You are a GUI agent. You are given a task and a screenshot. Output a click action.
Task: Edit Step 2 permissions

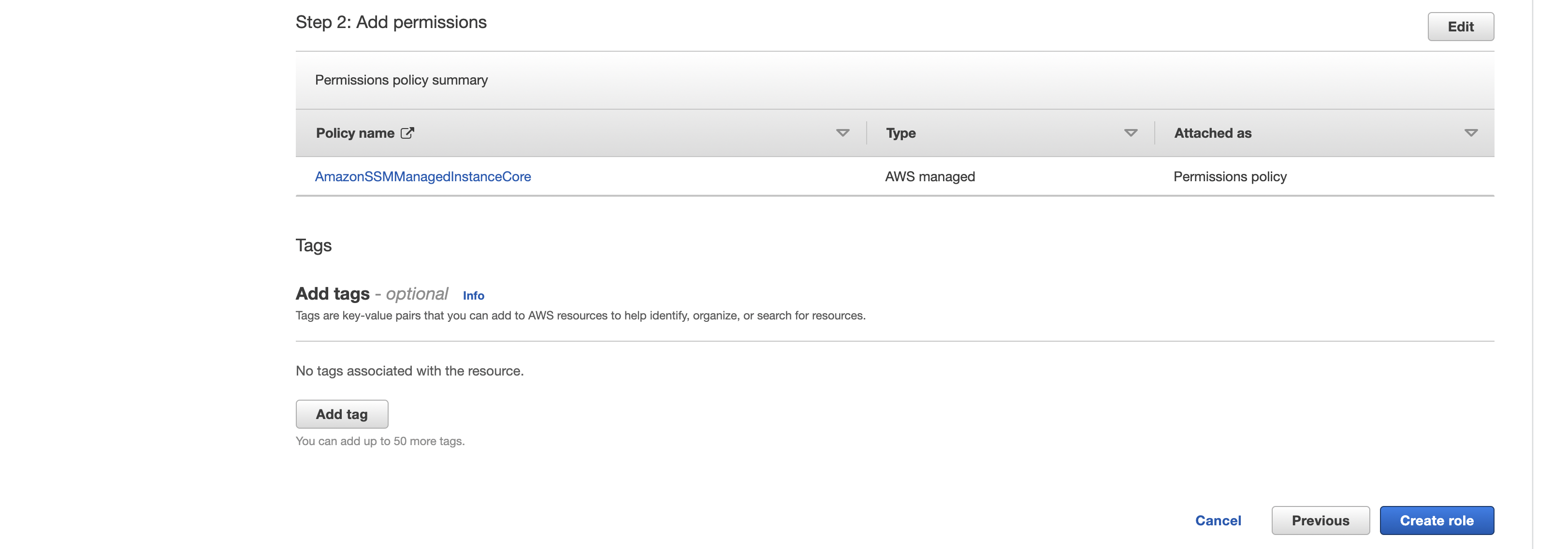point(1460,27)
